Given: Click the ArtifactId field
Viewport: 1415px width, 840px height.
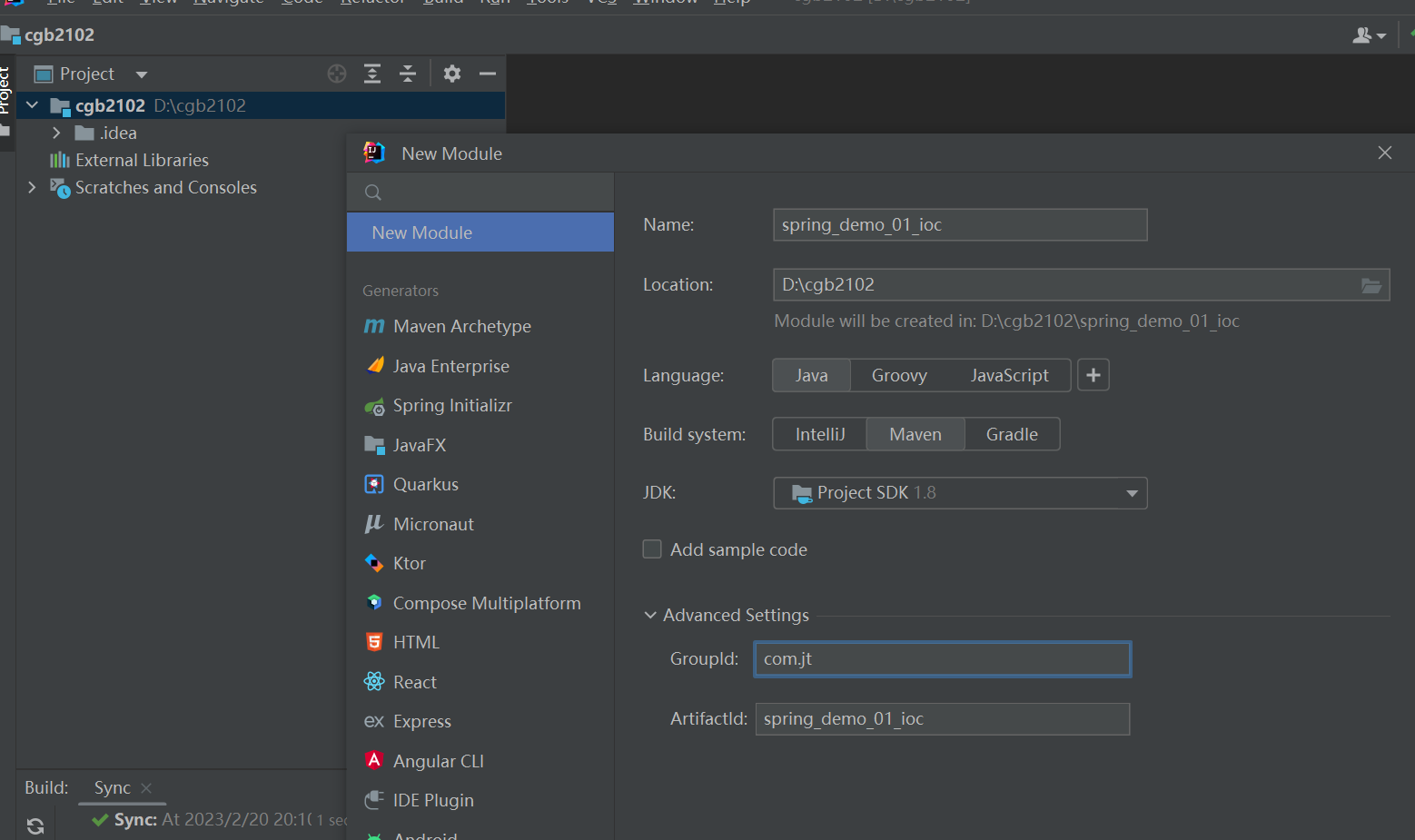Looking at the screenshot, I should [943, 719].
